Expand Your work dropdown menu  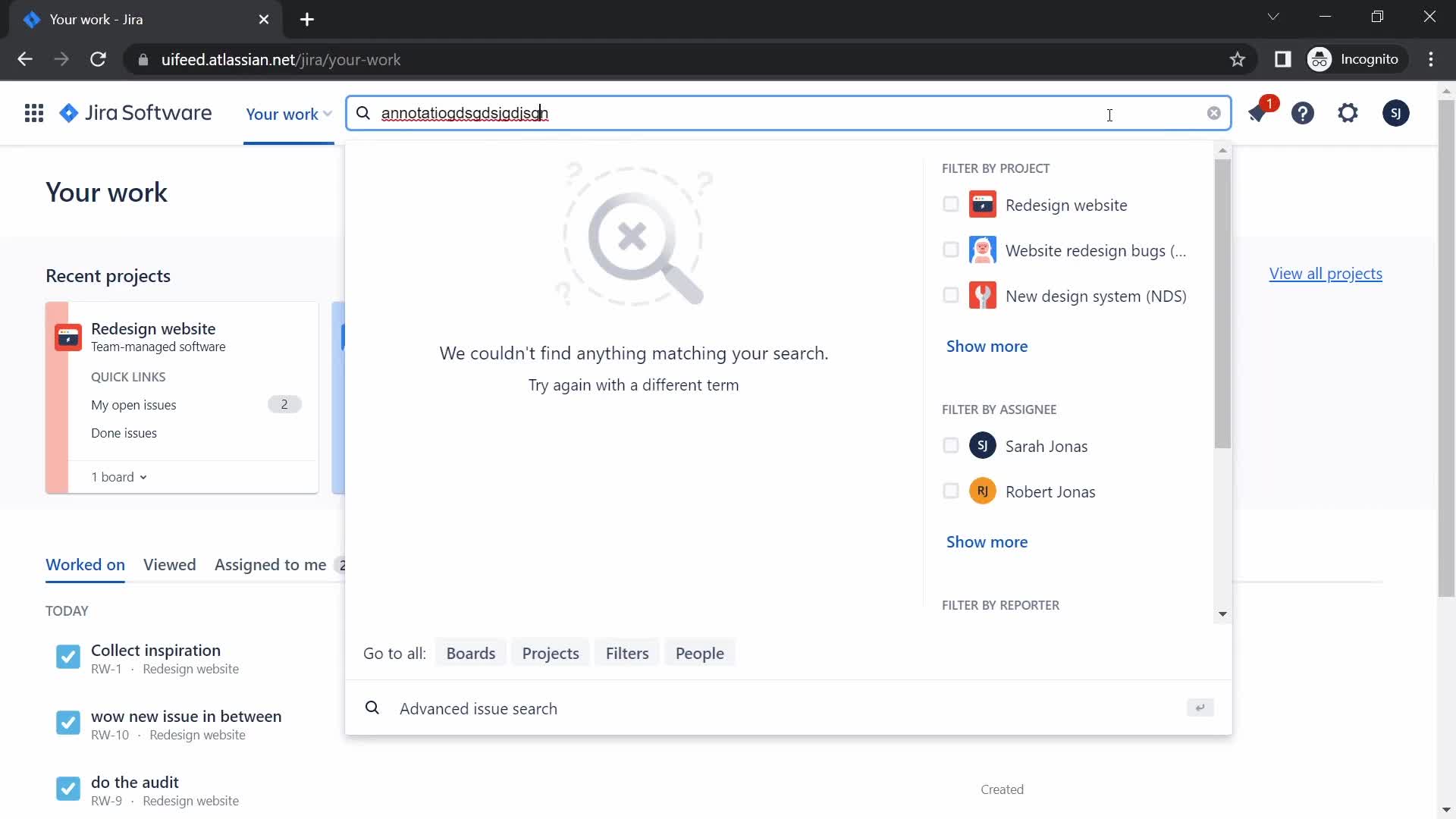[290, 112]
